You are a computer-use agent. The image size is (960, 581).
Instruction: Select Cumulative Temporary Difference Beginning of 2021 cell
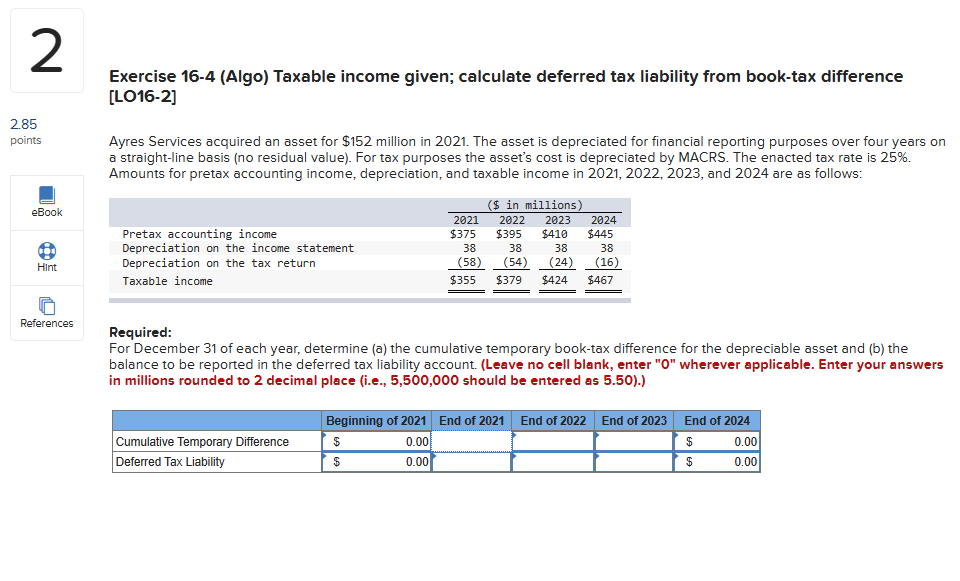tap(377, 441)
